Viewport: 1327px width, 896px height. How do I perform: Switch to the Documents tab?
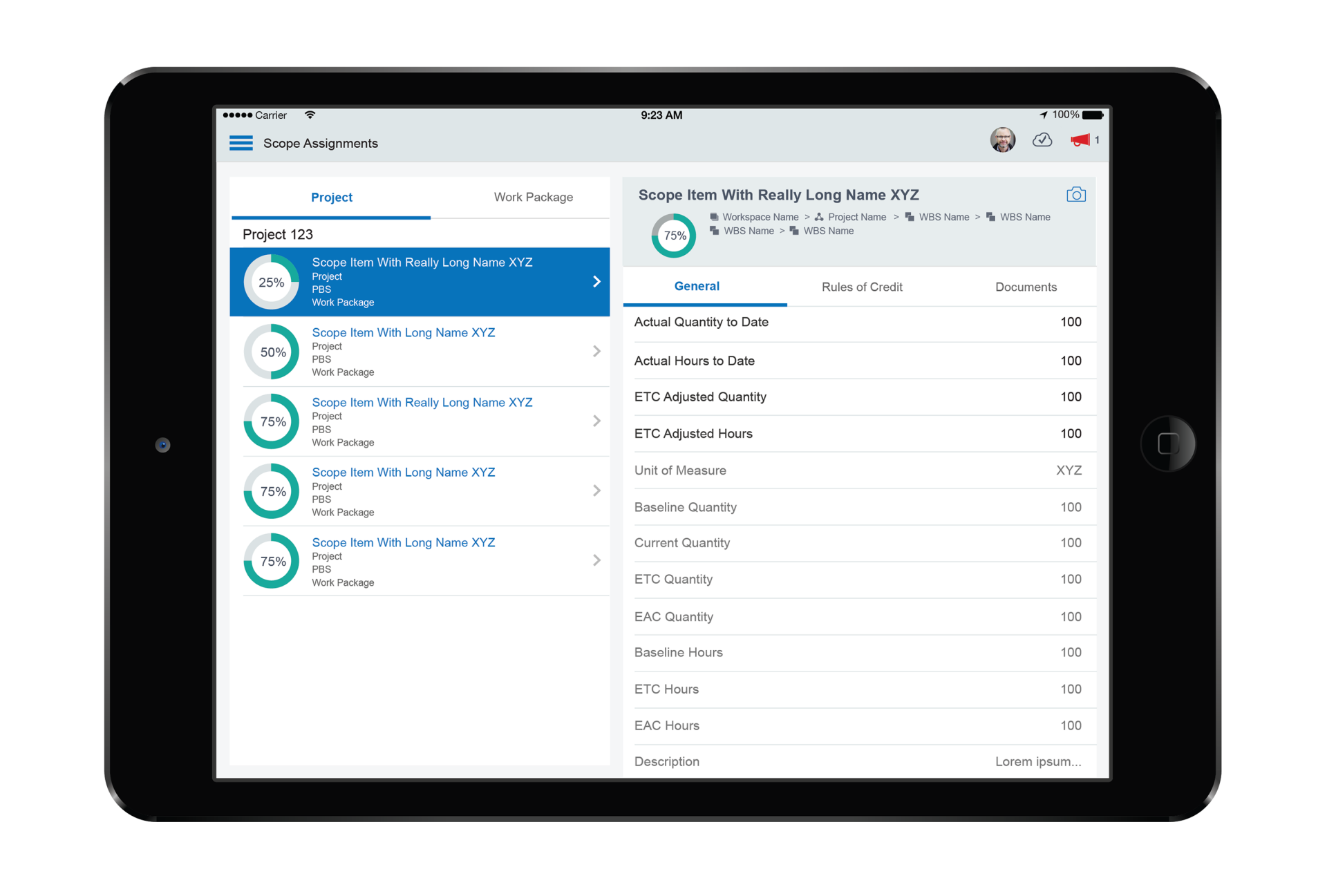click(1025, 287)
